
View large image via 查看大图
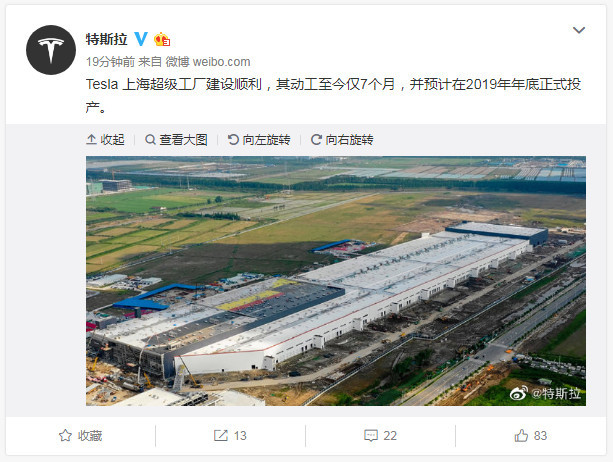pos(176,140)
